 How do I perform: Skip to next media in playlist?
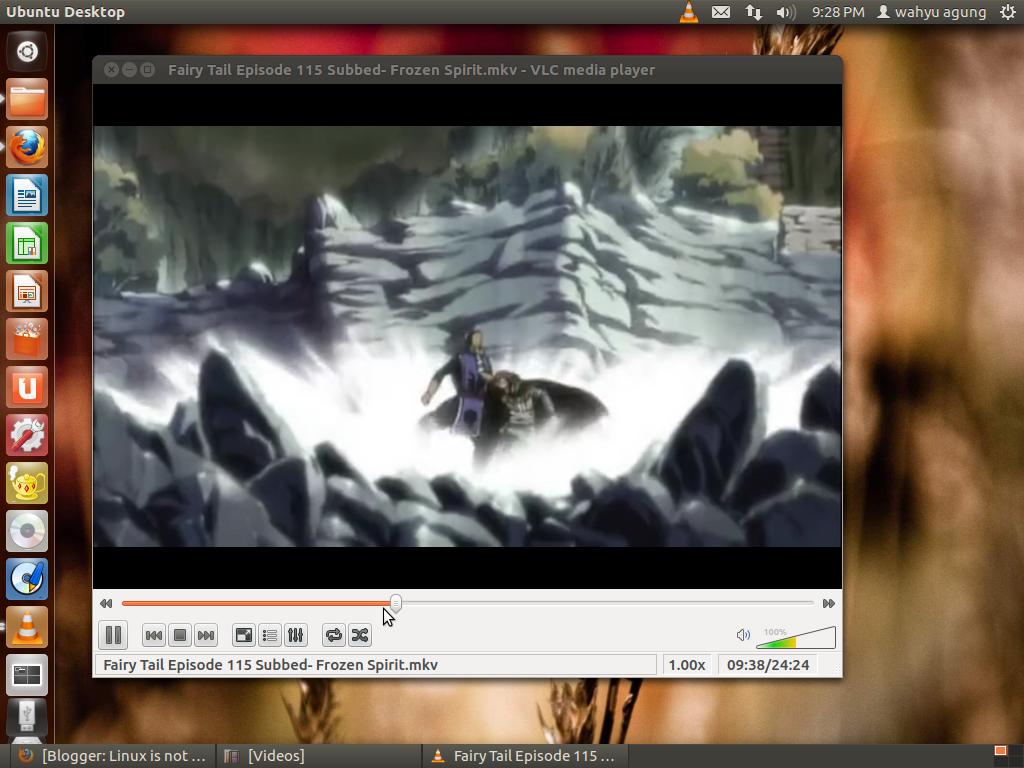pos(206,635)
